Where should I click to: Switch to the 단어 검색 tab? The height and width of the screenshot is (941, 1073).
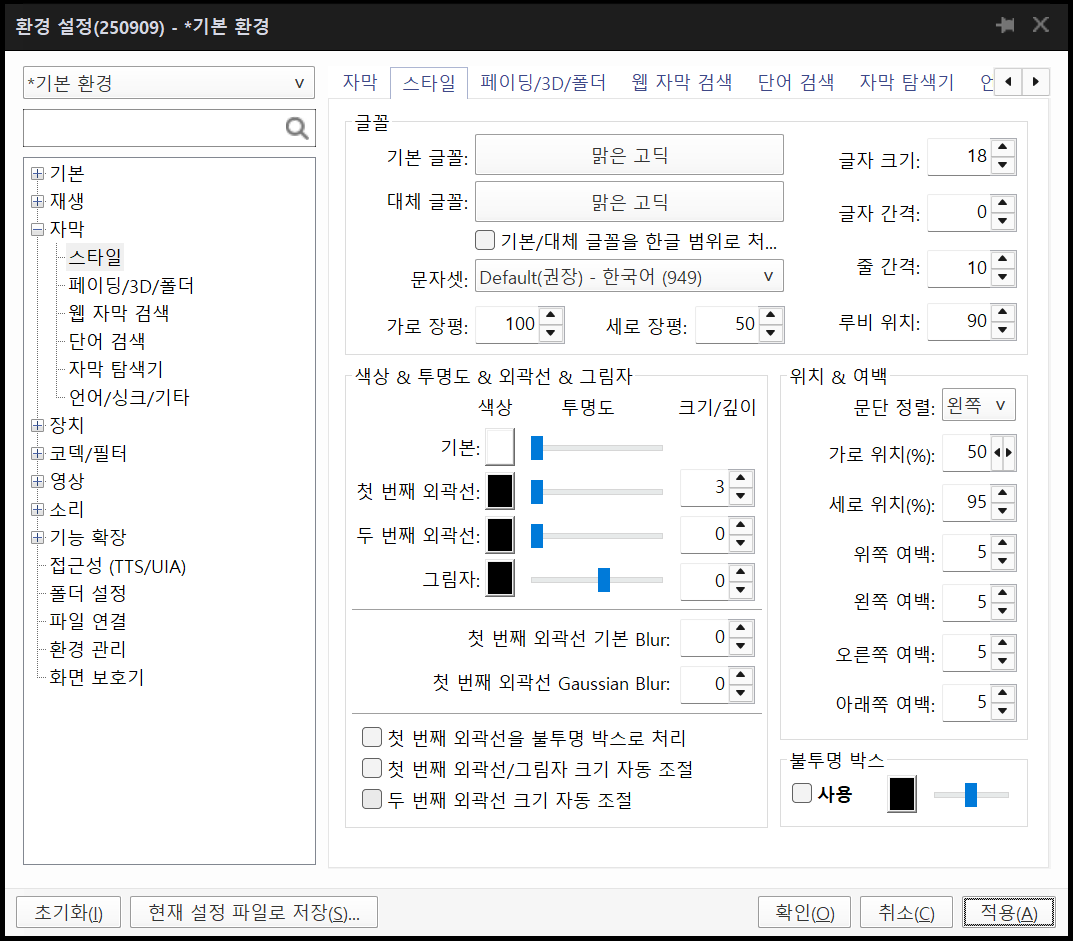[796, 82]
